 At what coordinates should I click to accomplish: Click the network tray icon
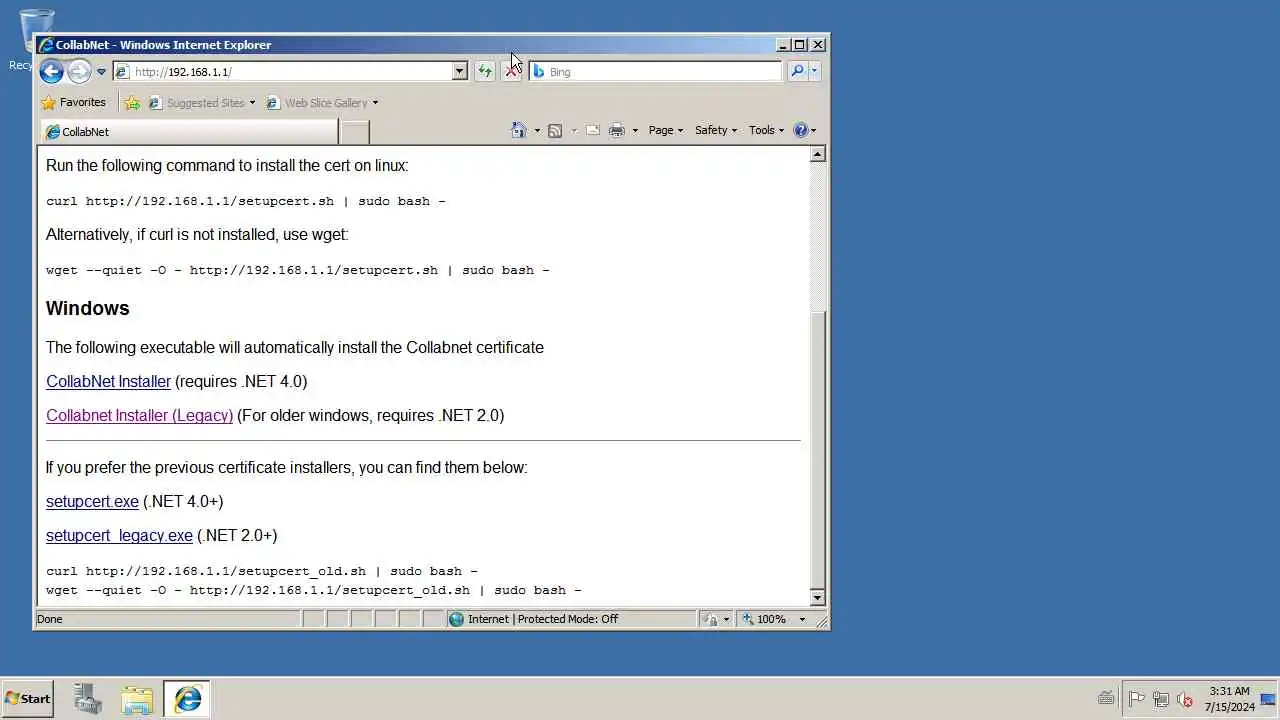[1160, 699]
